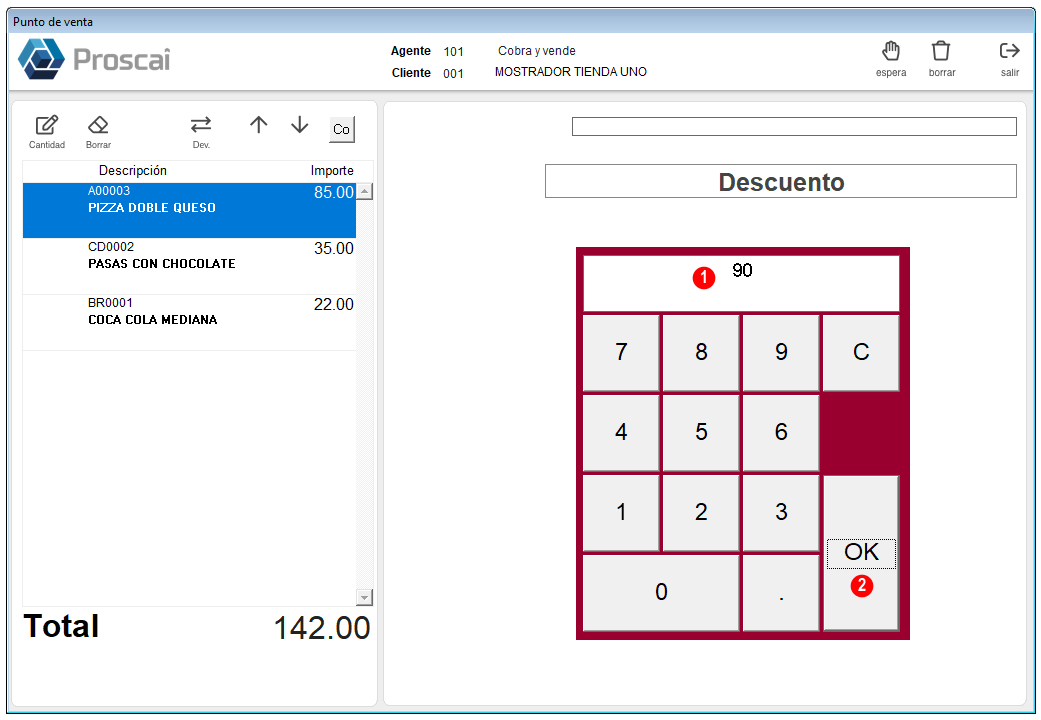Viewport: 1041px width, 720px height.
Task: Exit using the salir icon
Action: point(1009,51)
